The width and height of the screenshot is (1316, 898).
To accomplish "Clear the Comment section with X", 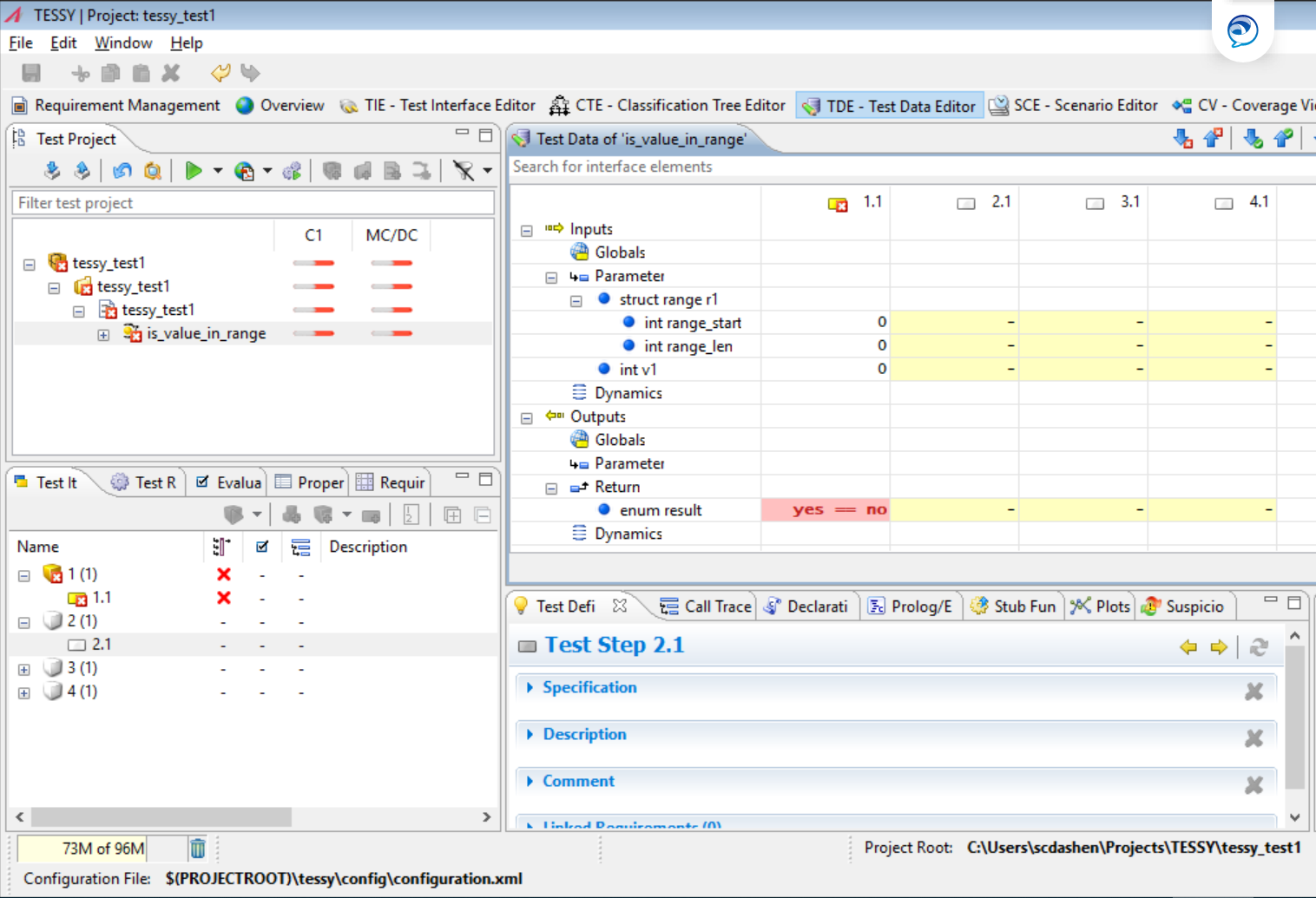I will (1253, 785).
